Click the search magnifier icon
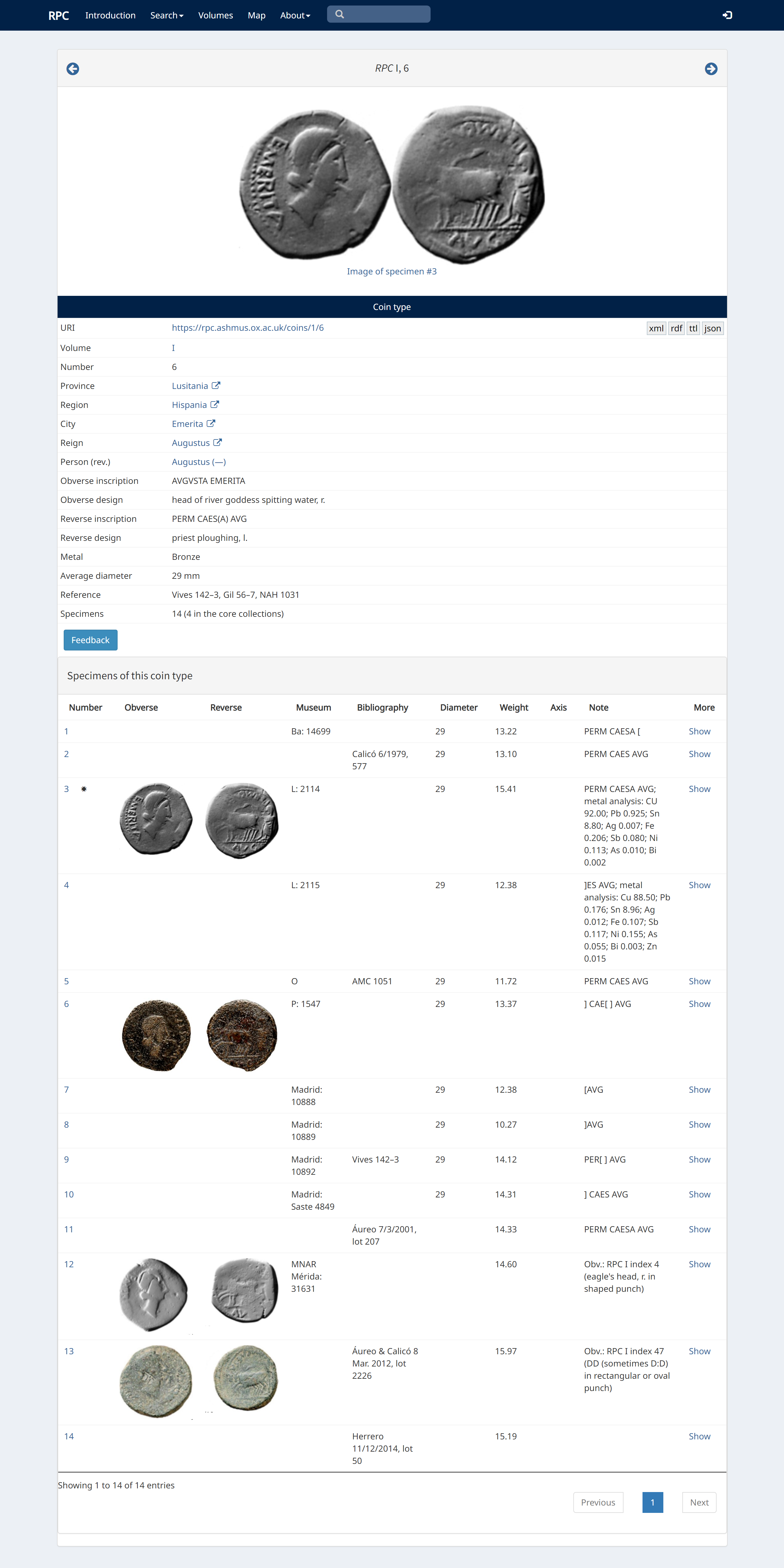Viewport: 784px width, 1568px height. coord(340,14)
